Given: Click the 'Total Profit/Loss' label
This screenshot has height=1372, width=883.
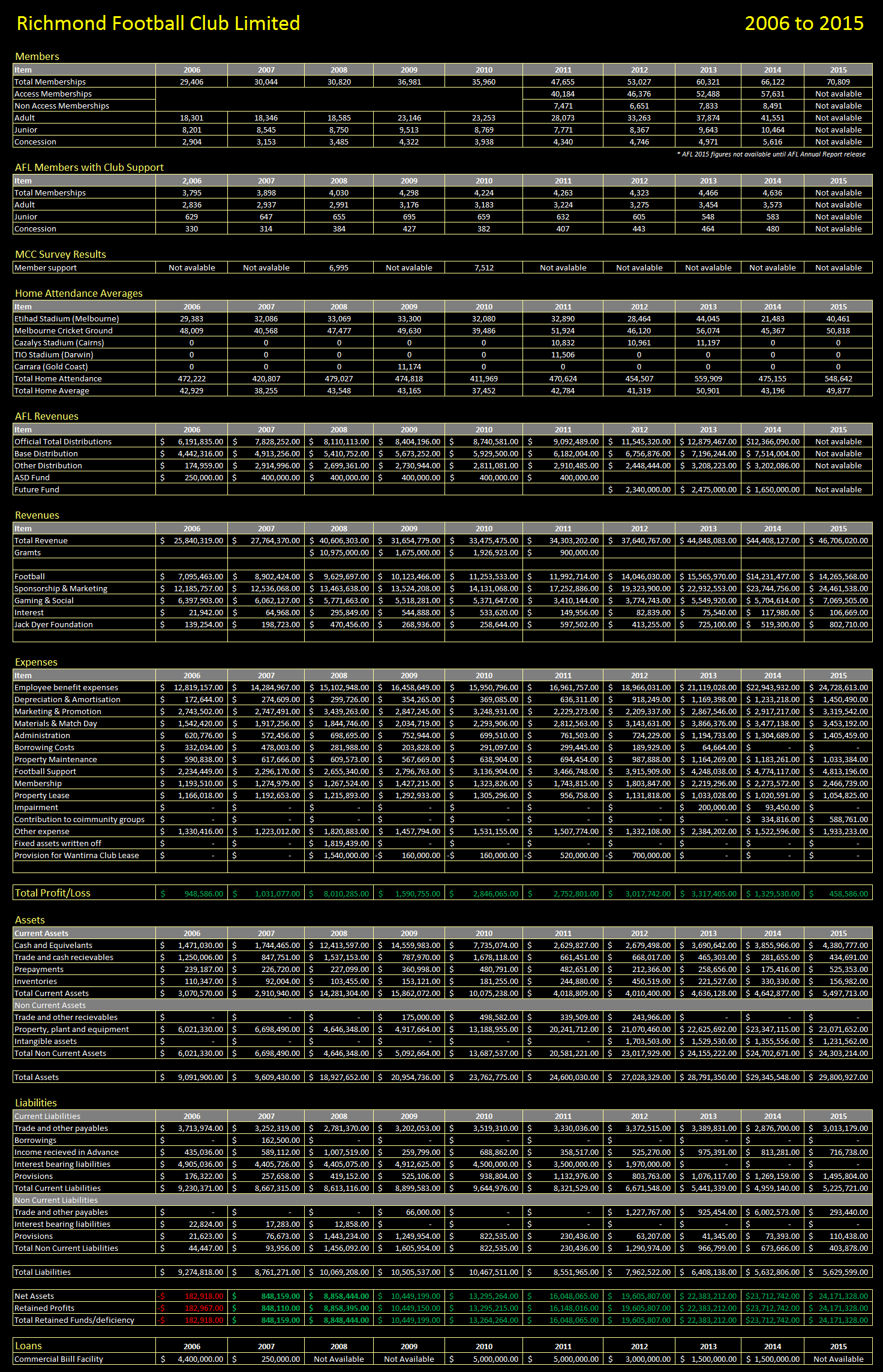Looking at the screenshot, I should (53, 893).
